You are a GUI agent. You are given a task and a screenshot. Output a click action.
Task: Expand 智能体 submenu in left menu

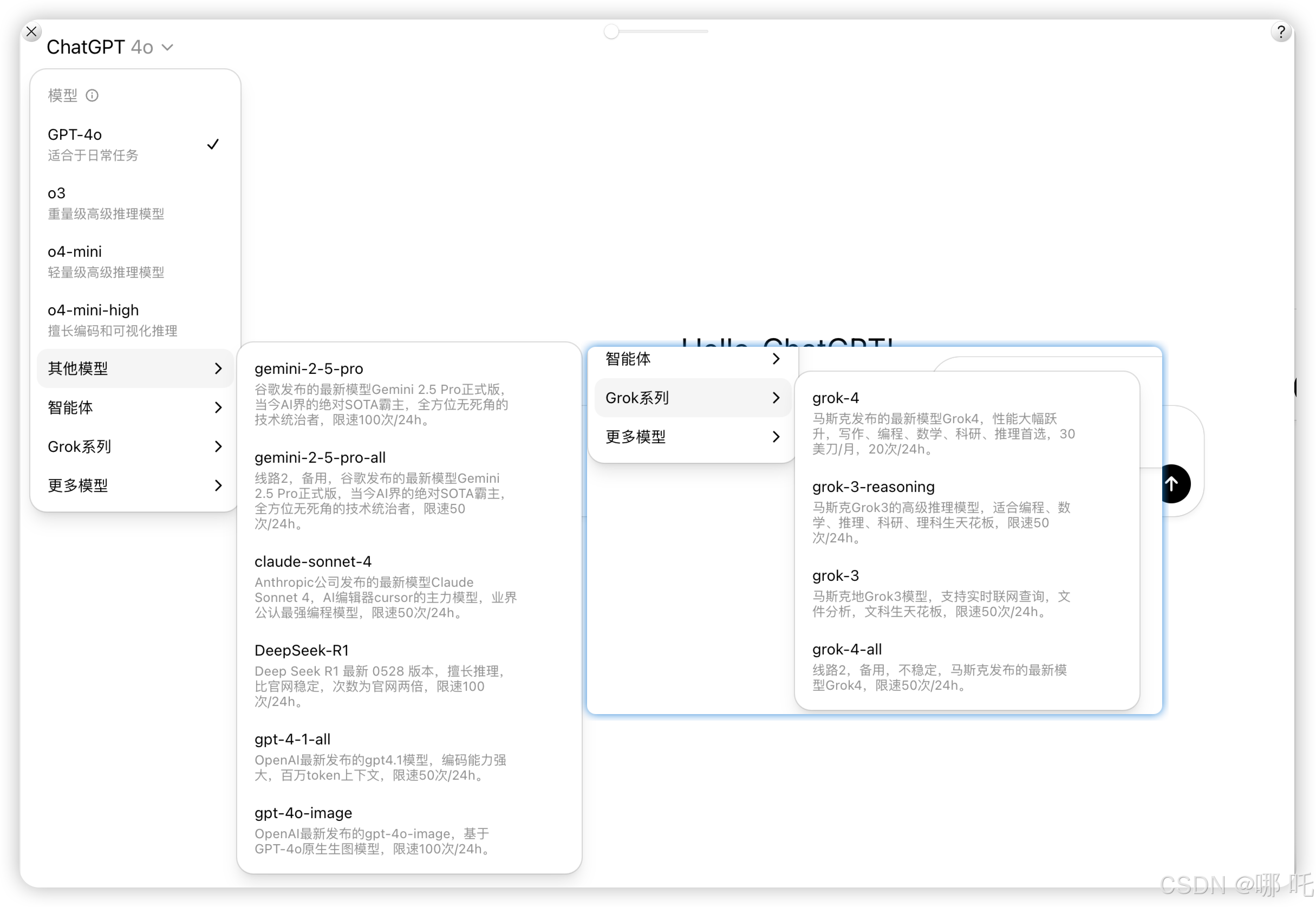point(135,407)
